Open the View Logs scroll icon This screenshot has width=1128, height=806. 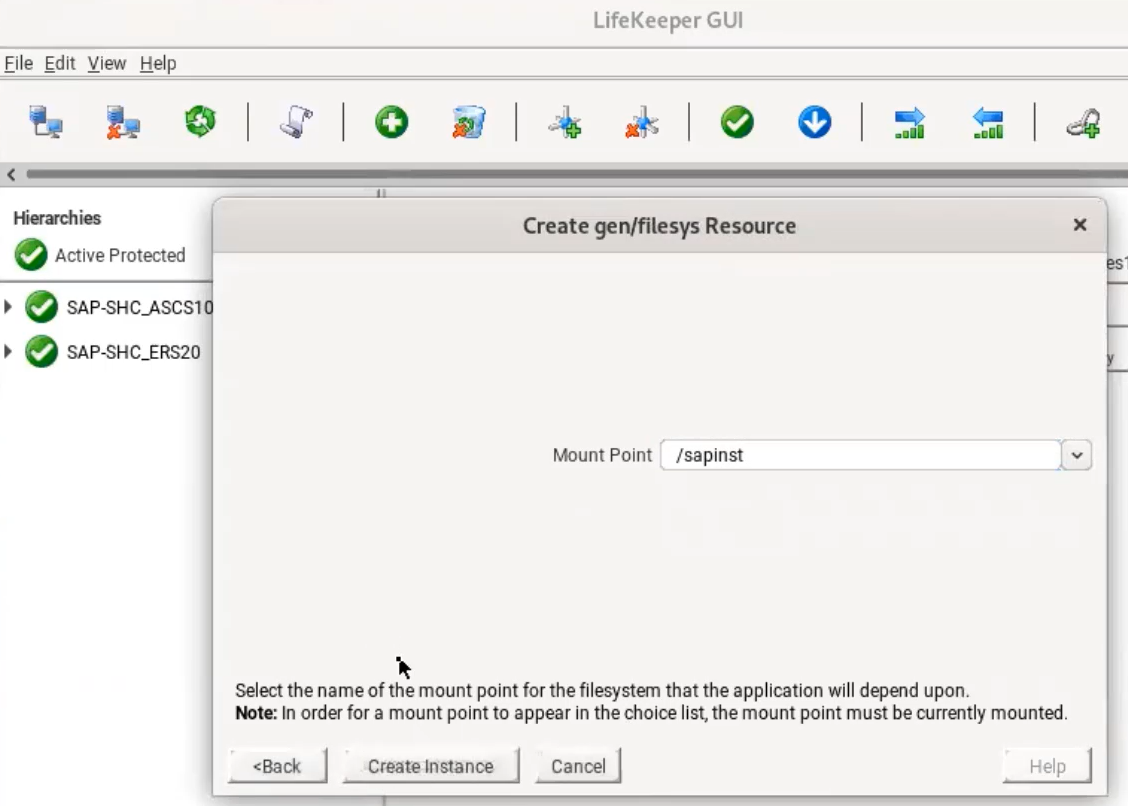[296, 121]
